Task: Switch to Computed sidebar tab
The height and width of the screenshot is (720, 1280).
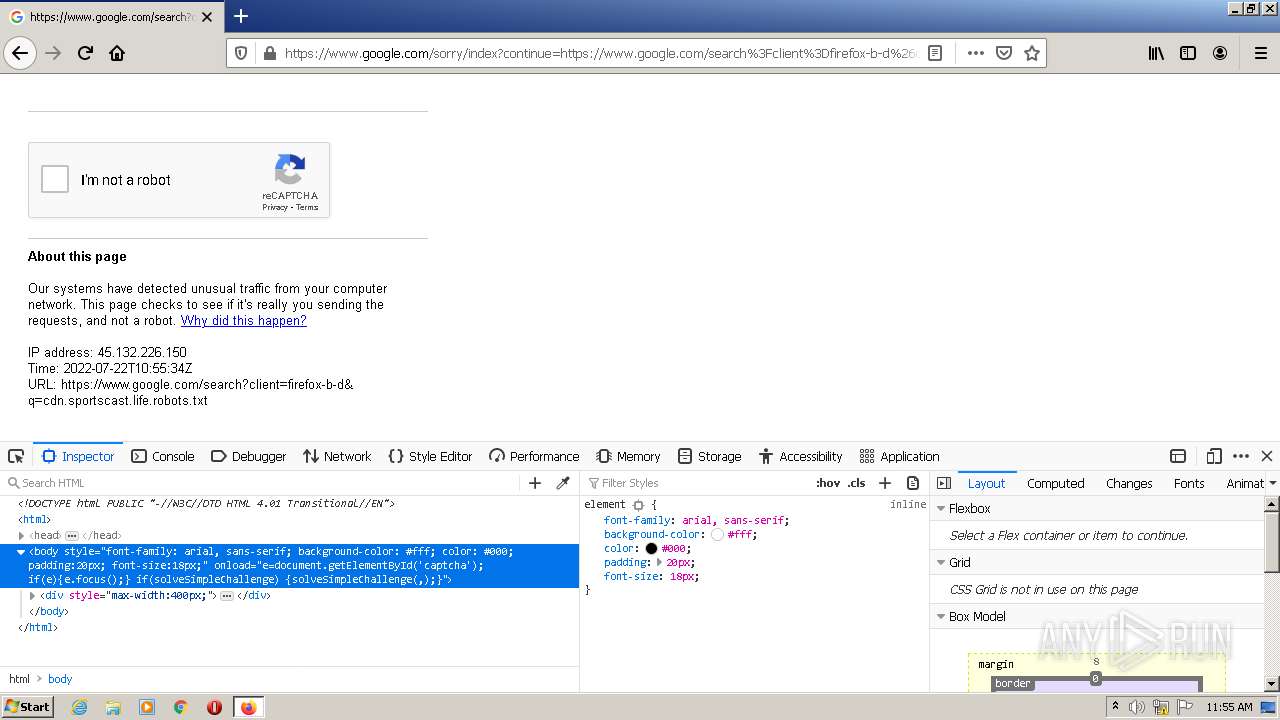Action: (1055, 483)
